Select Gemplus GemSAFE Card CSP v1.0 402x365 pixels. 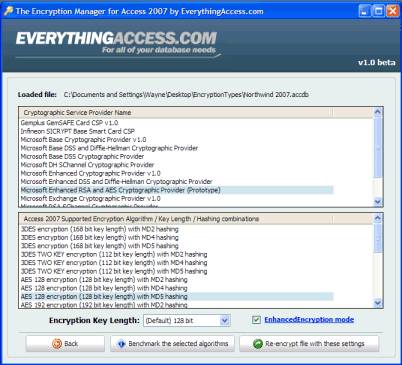pyautogui.click(x=177, y=123)
